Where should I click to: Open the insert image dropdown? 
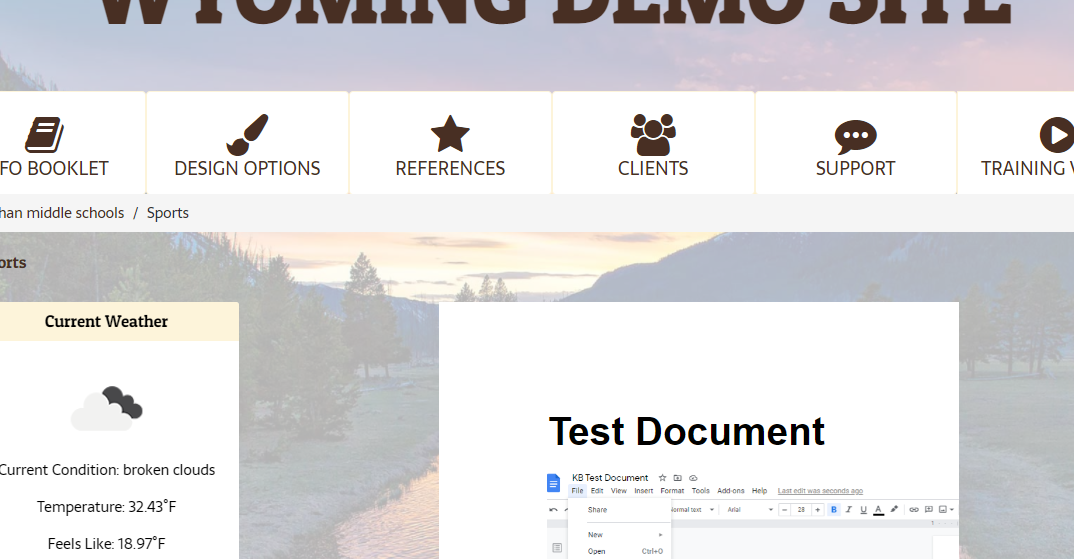(946, 510)
